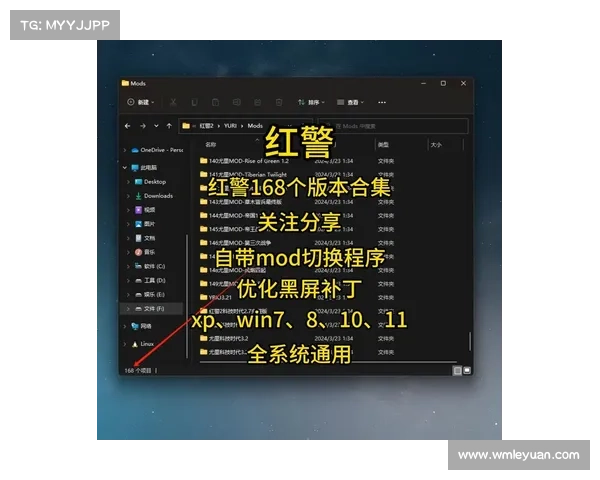The width and height of the screenshot is (600, 480).
Task: Go back with the left arrow button
Action: pyautogui.click(x=127, y=126)
